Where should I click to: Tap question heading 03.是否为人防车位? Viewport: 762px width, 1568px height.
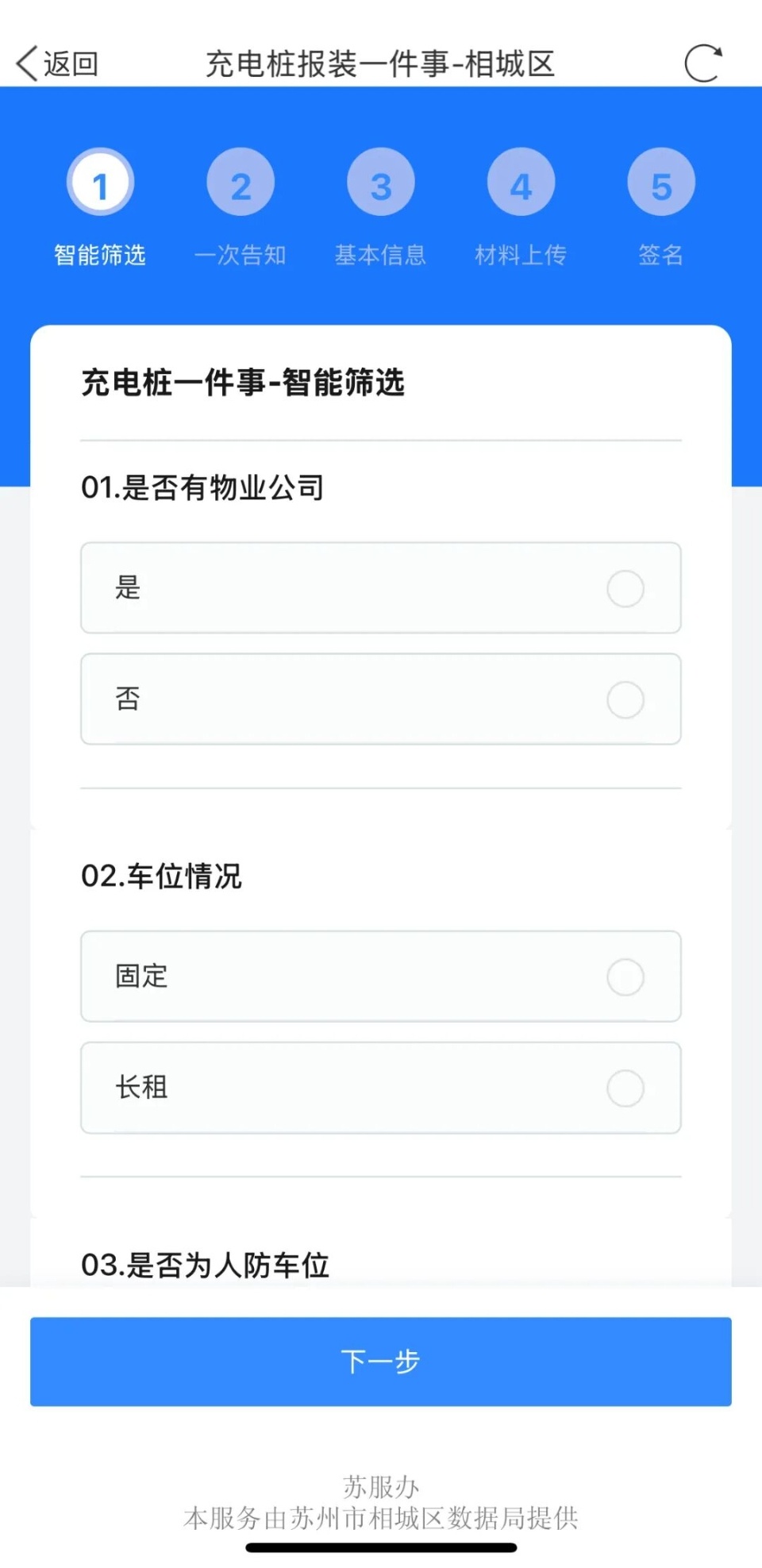(x=205, y=1265)
